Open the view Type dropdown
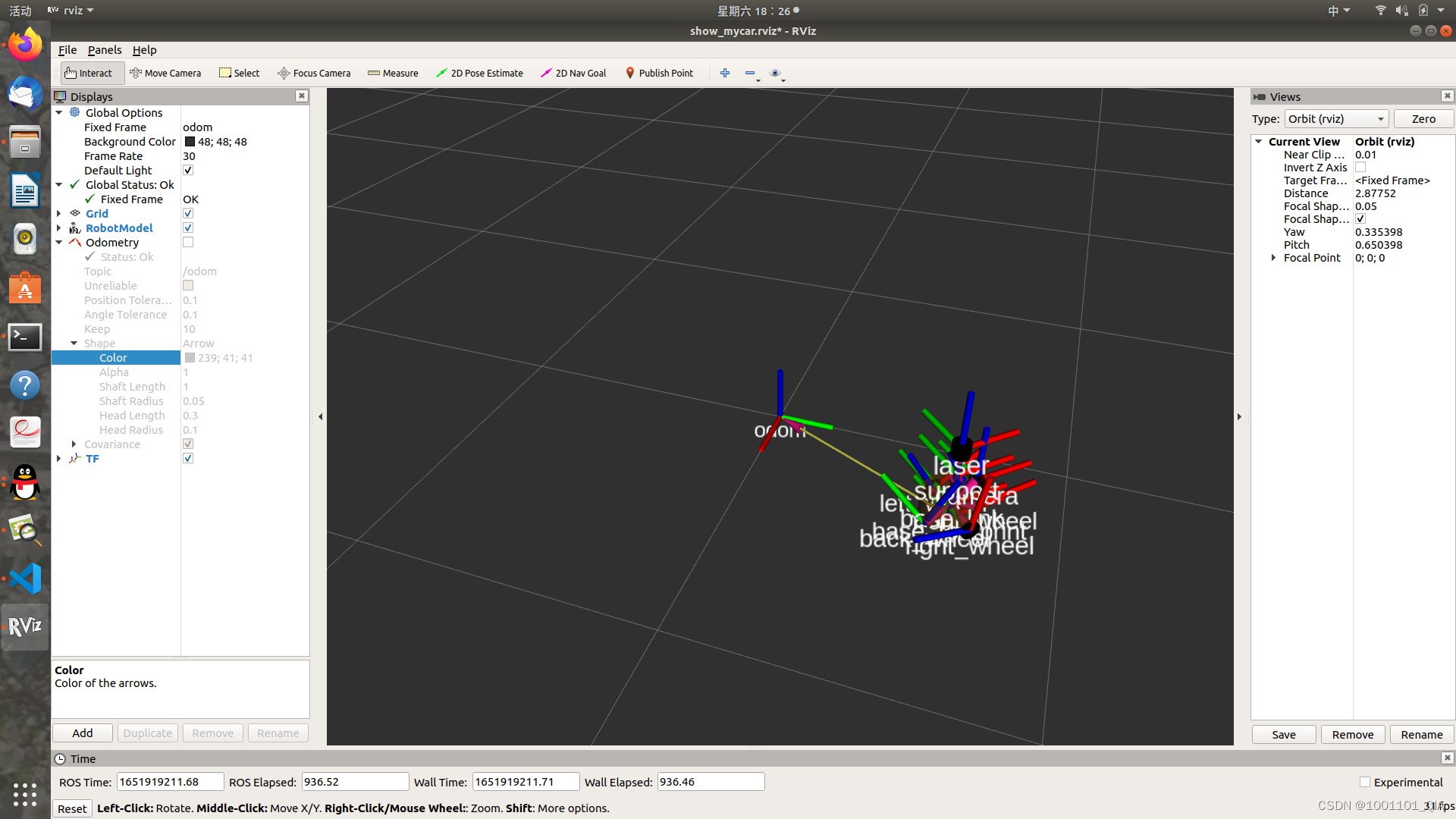 tap(1336, 119)
